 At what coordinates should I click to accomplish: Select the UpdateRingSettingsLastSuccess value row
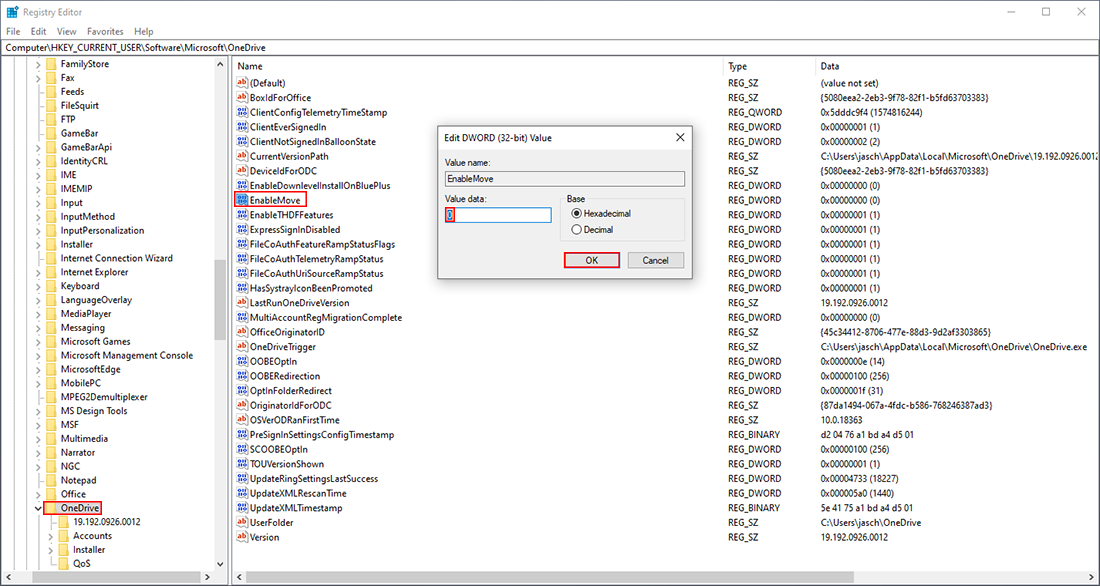314,479
